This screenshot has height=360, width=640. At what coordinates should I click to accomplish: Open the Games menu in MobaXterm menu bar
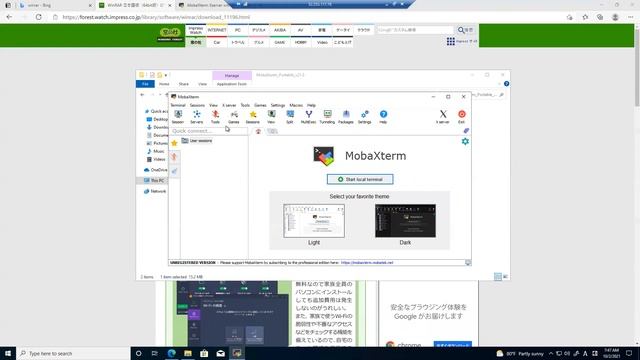point(260,105)
